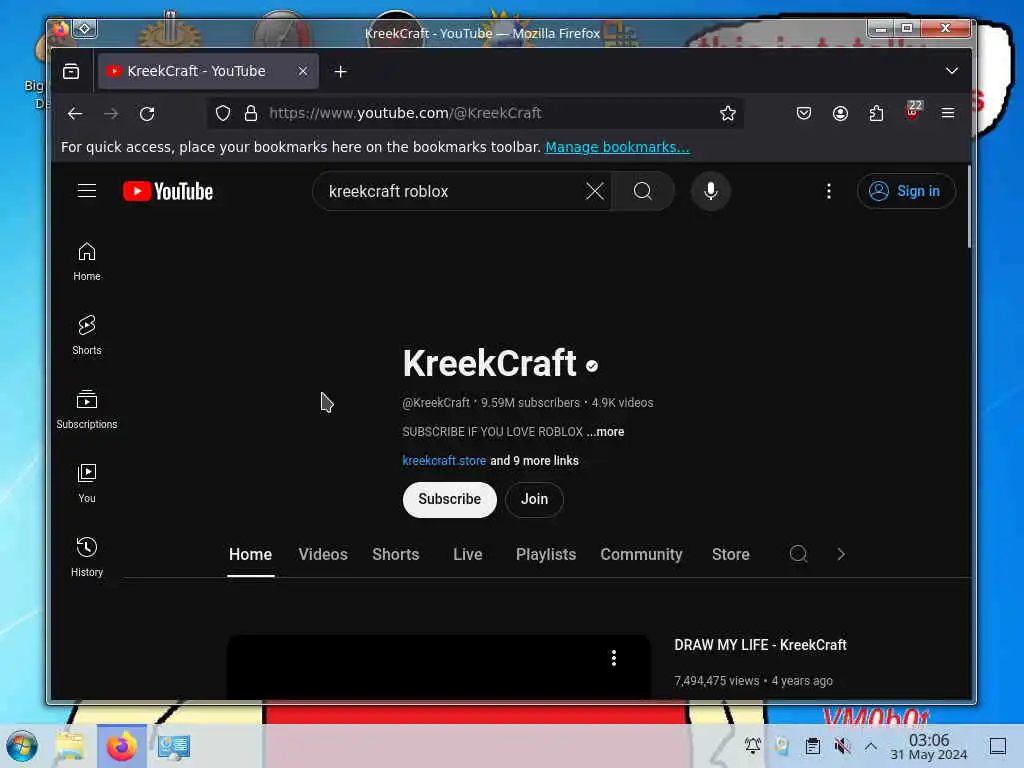Open the kreekcraft.store link
The image size is (1024, 768).
444,460
